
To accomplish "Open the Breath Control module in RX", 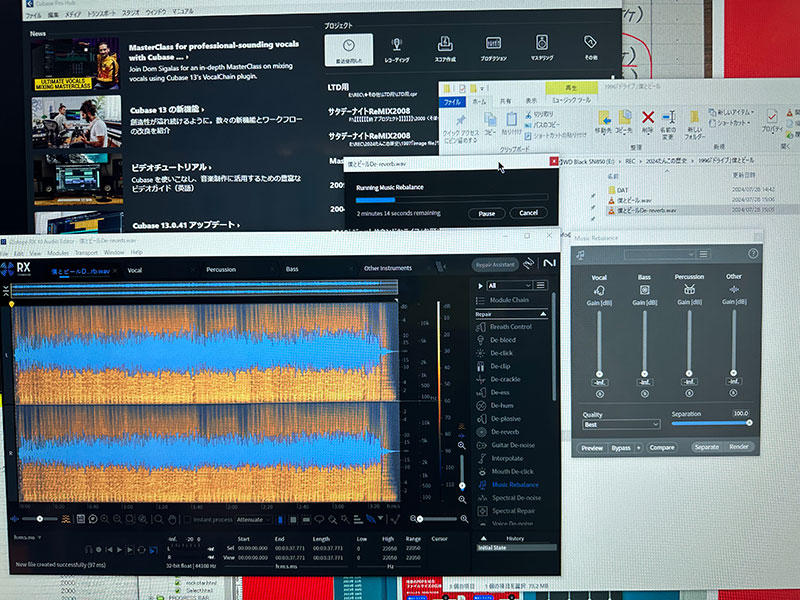I will pyautogui.click(x=504, y=327).
